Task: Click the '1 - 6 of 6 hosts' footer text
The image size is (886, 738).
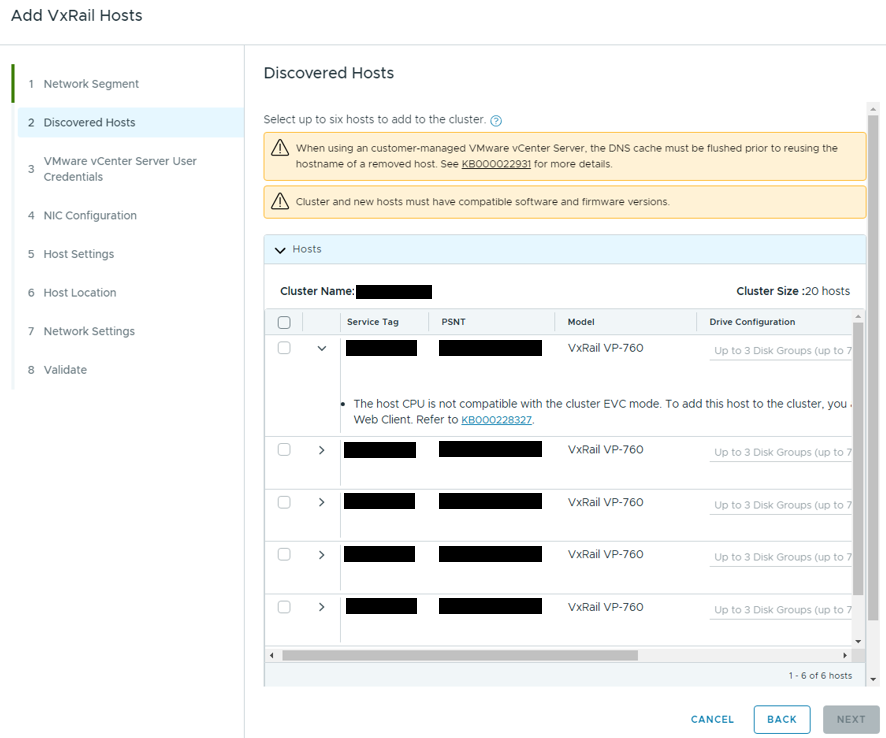Action: click(x=820, y=676)
